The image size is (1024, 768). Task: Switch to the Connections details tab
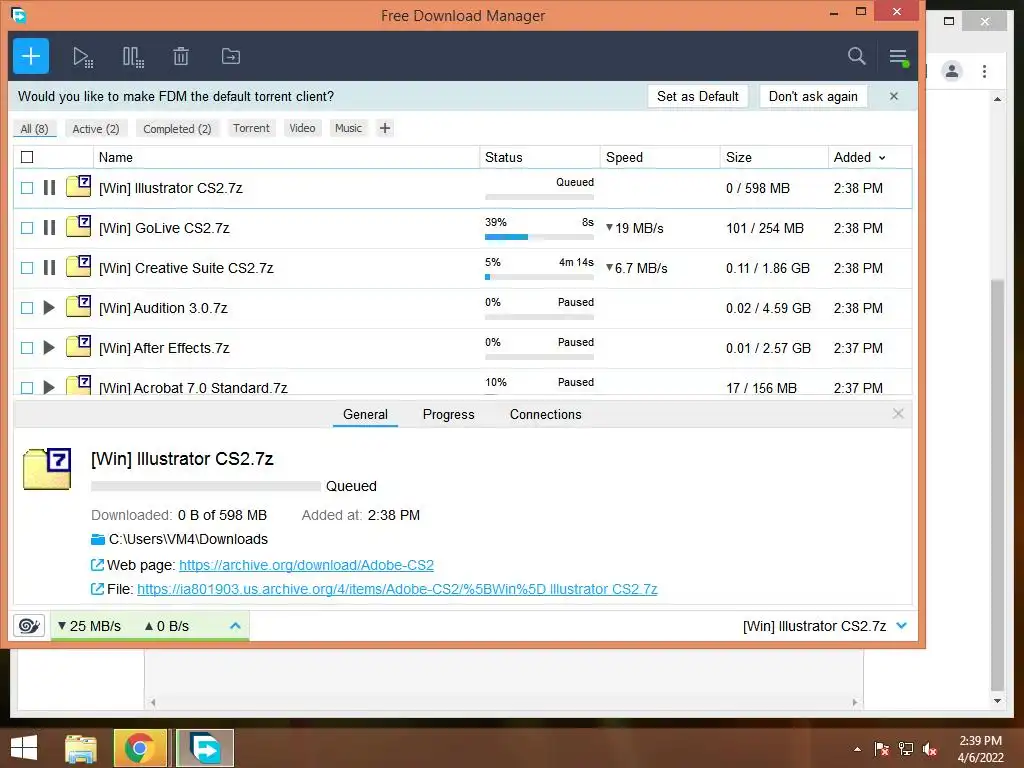point(545,414)
